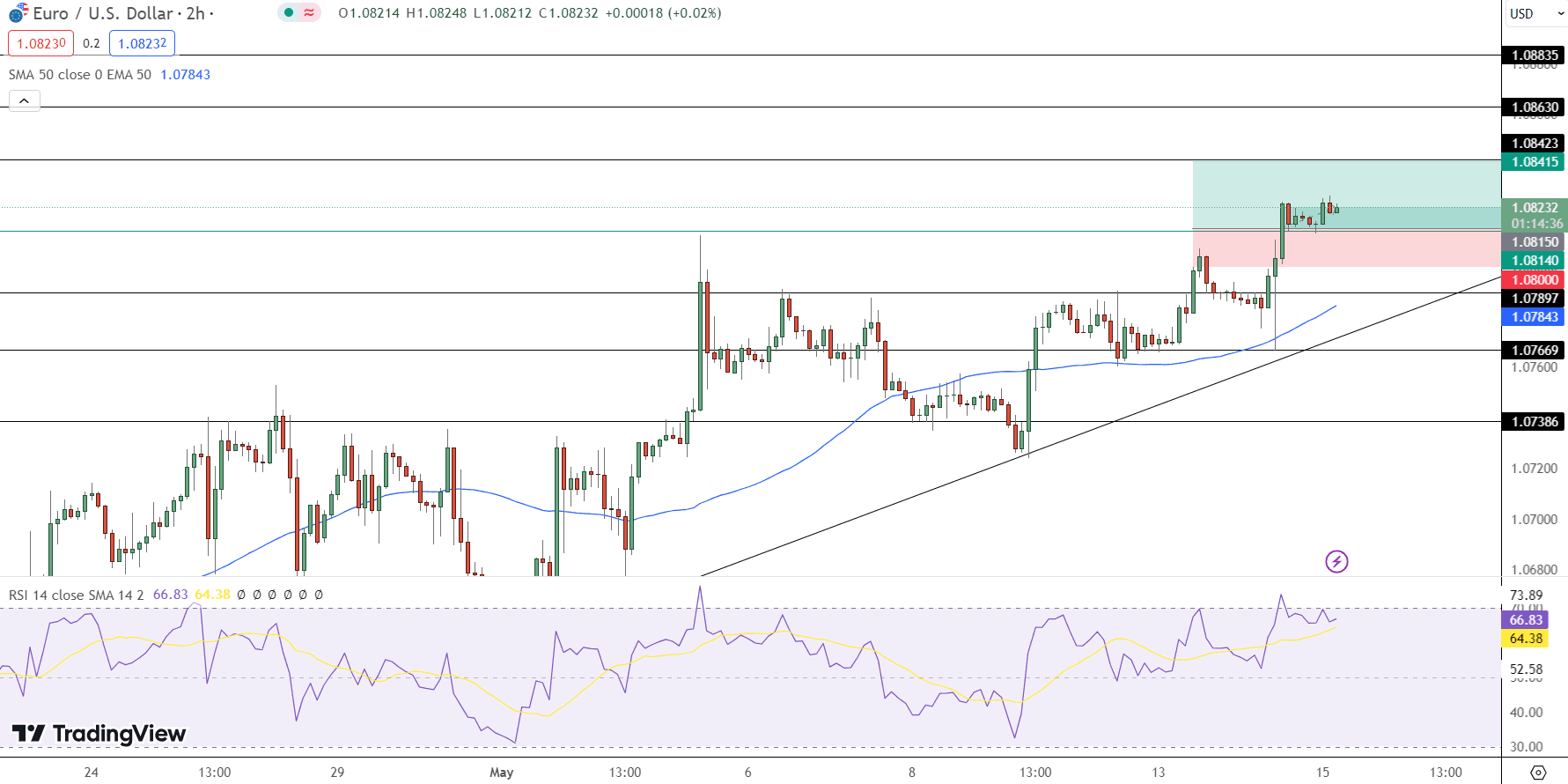The image size is (1568, 784).
Task: Click the purple lightning event icon
Action: coord(1336,561)
